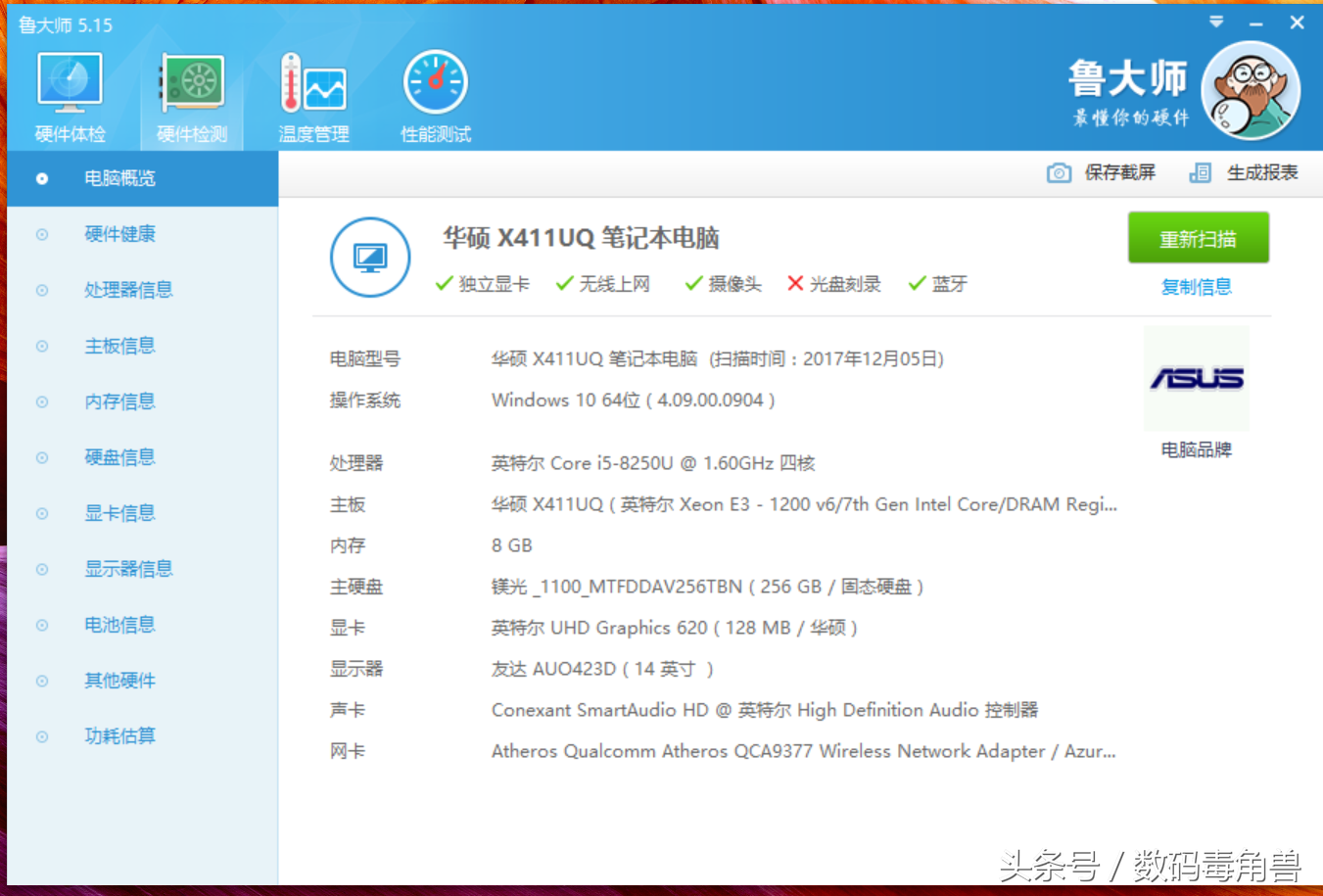Click 保存截屏 save screenshot text

coord(1120,173)
